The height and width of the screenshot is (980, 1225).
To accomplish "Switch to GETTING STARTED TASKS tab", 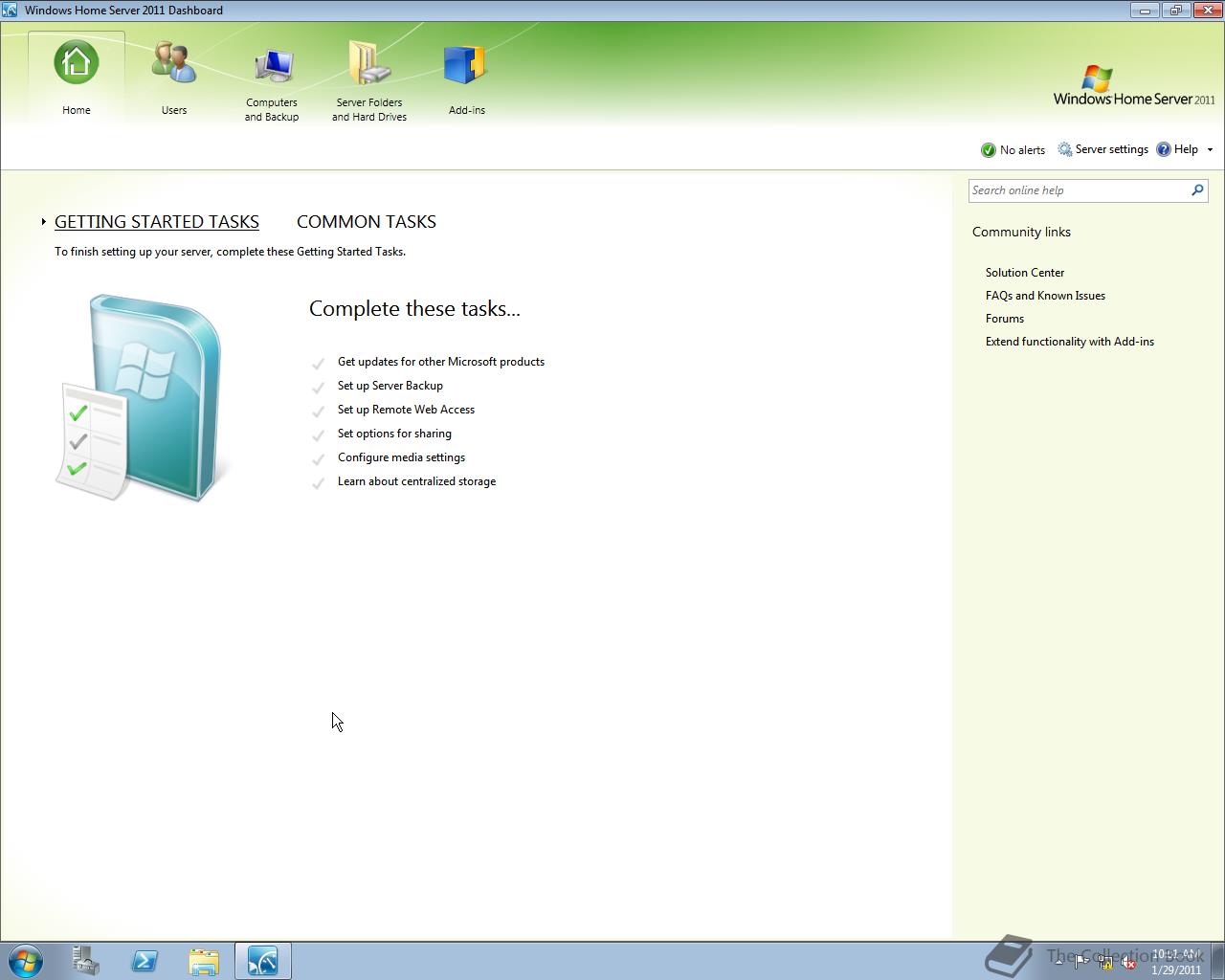I will (x=157, y=221).
